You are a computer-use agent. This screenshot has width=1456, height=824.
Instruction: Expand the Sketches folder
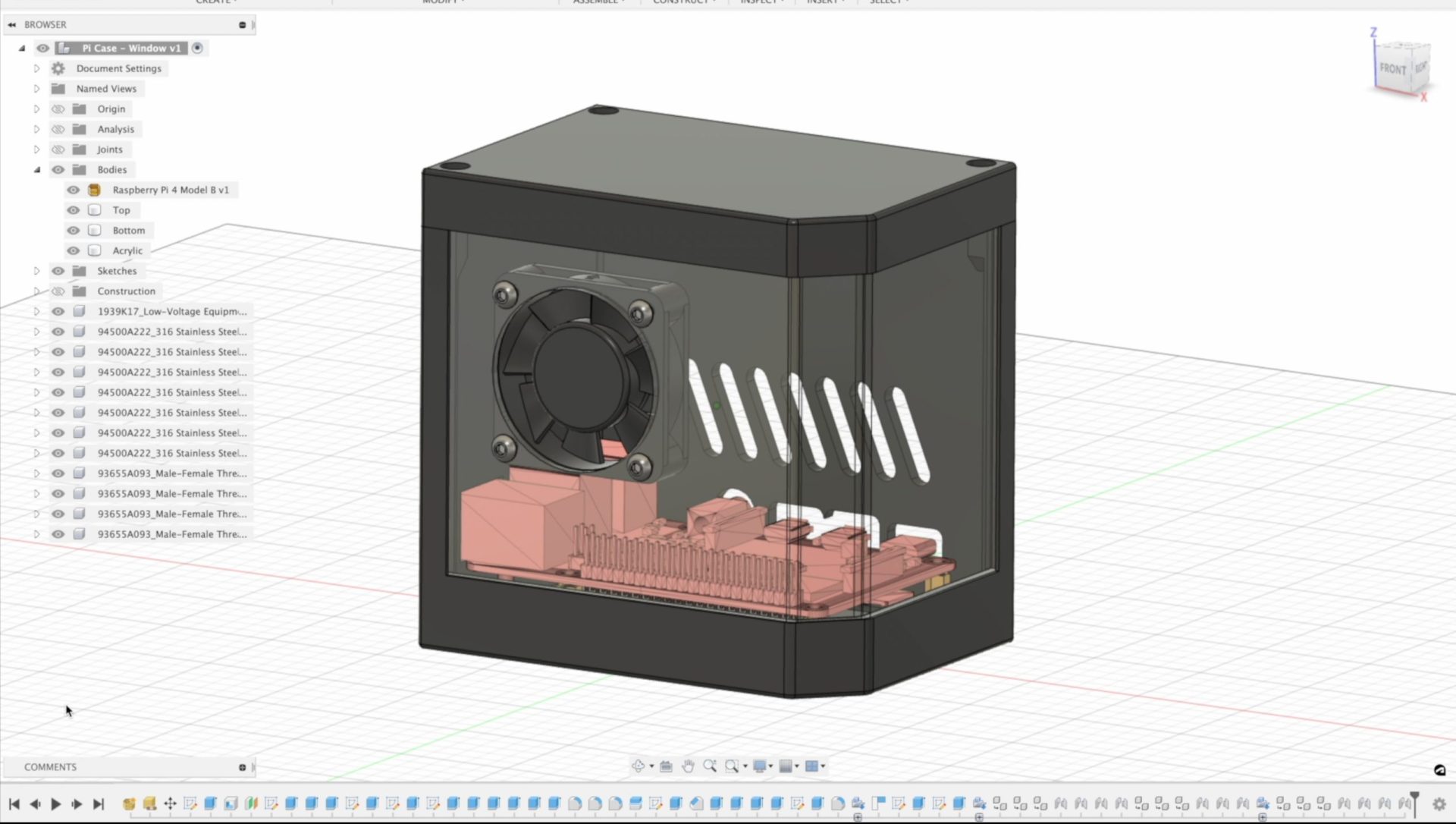(x=36, y=270)
